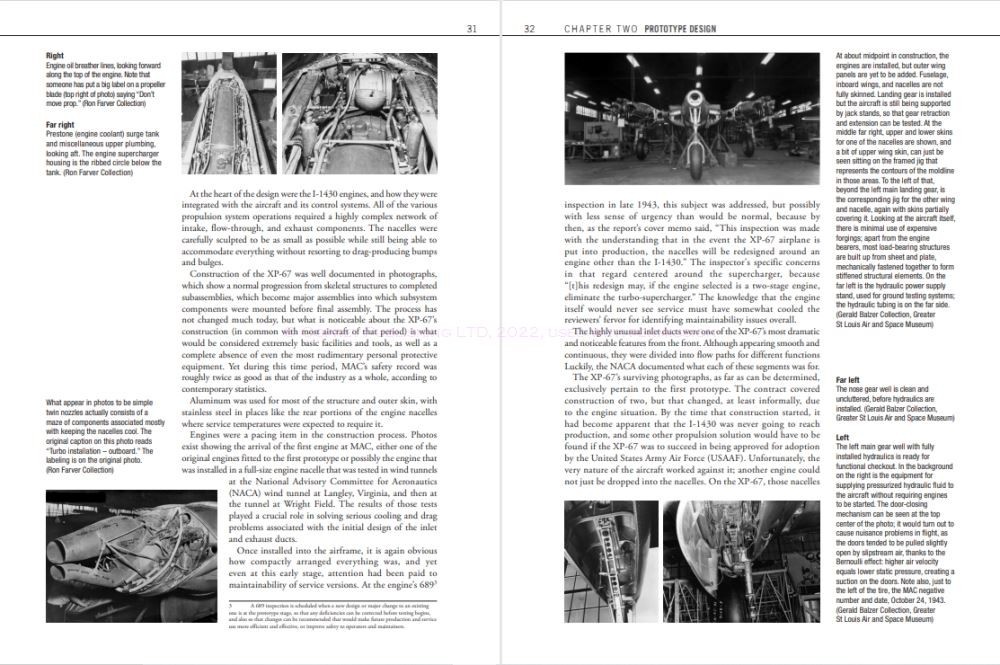Click caption 'The nose gear well is clean'
This screenshot has height=665, width=1000.
(x=895, y=404)
